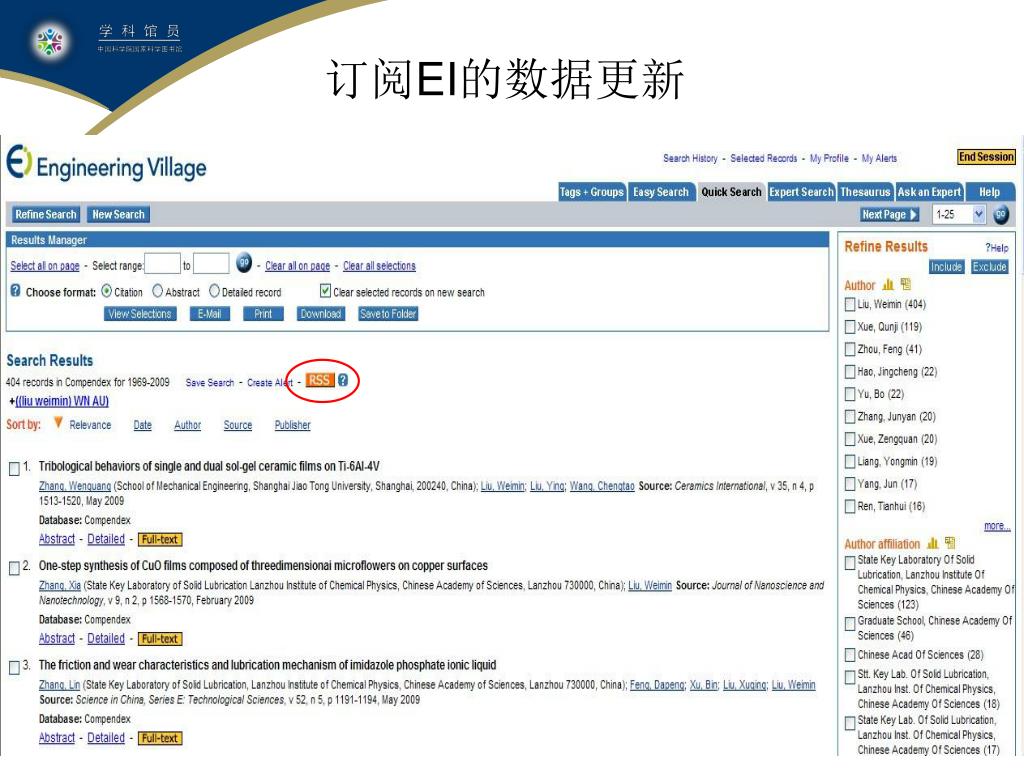The width and height of the screenshot is (1024, 768).
Task: Click the Select all on page link
Action: [x=45, y=266]
